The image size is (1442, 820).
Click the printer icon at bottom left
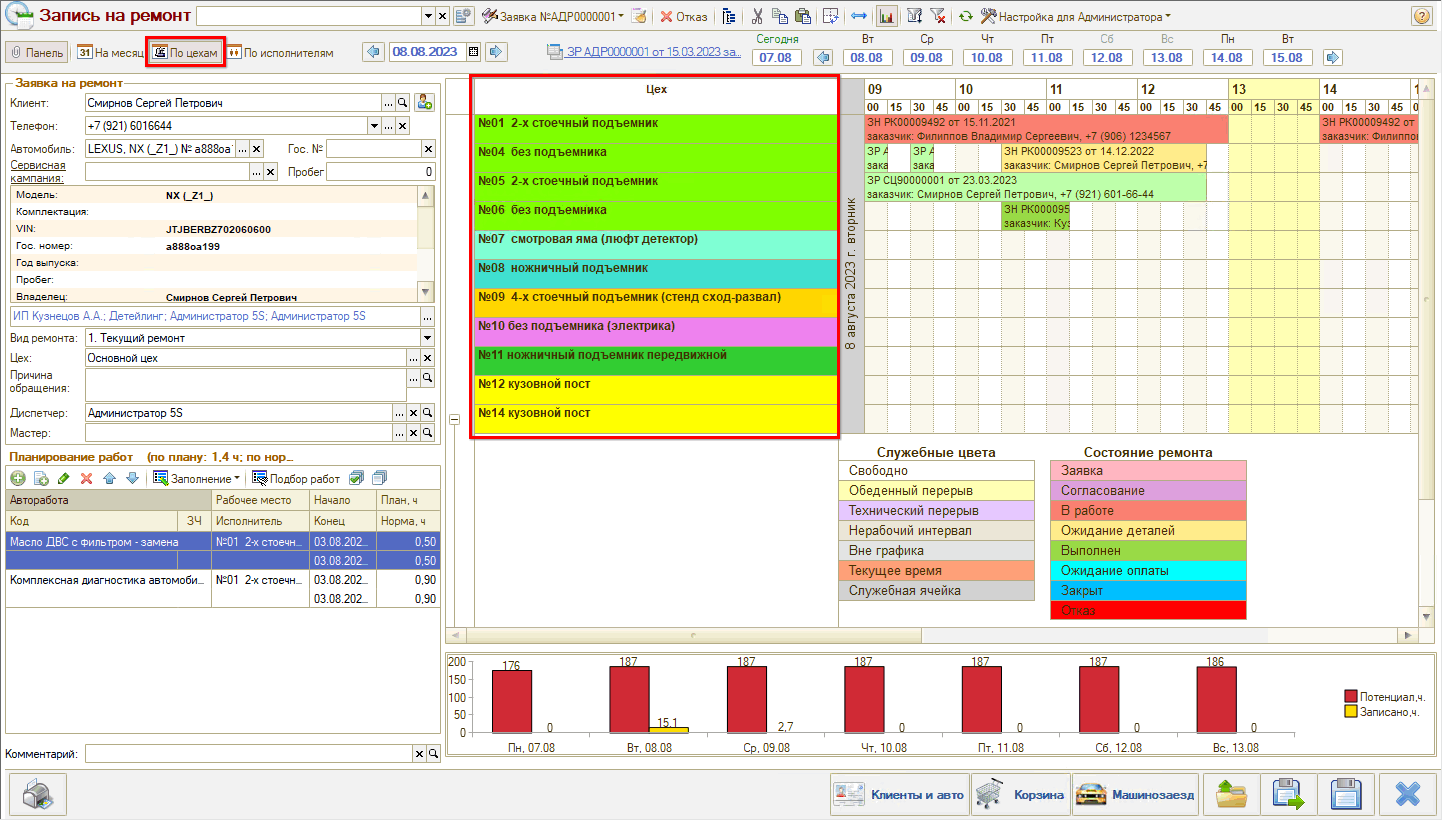click(37, 795)
